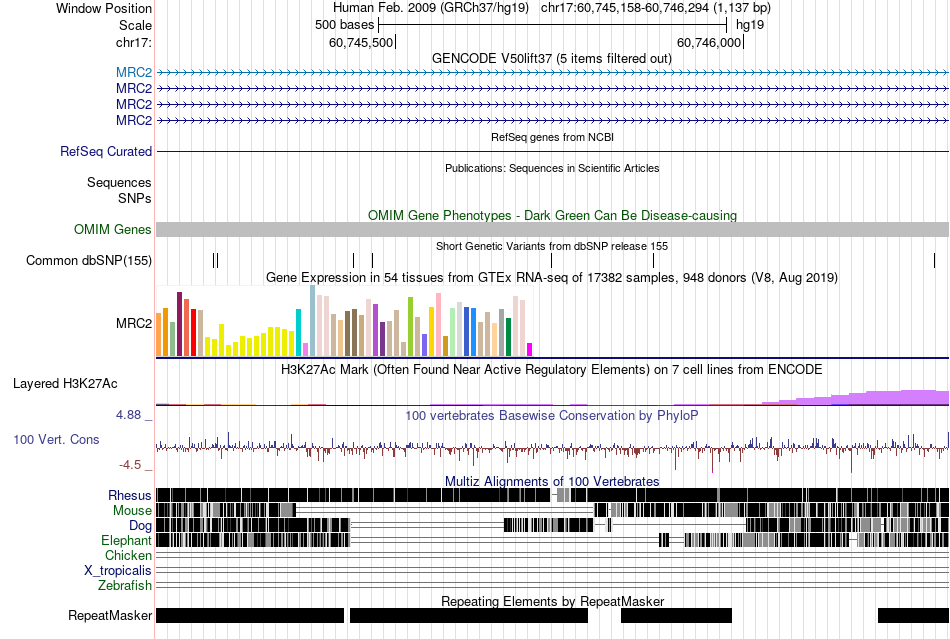This screenshot has width=950, height=639.
Task: Click the gray OMIM Genes bar
Action: coord(553,230)
